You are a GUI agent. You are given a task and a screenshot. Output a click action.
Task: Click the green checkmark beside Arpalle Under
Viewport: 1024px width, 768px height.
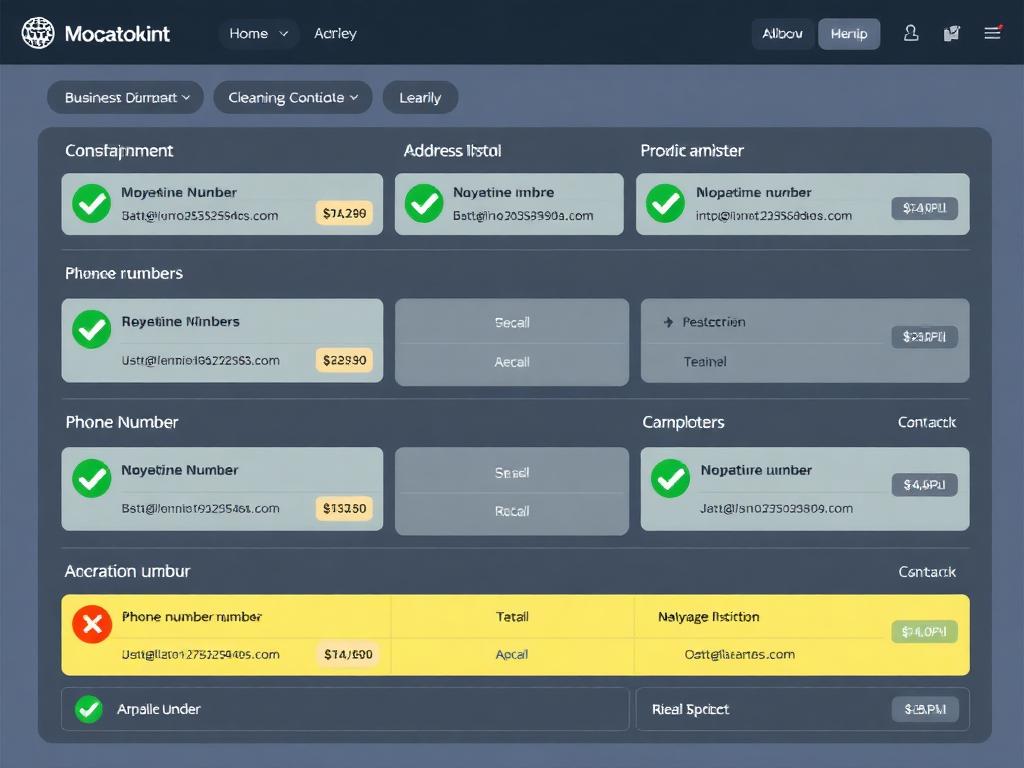(88, 709)
